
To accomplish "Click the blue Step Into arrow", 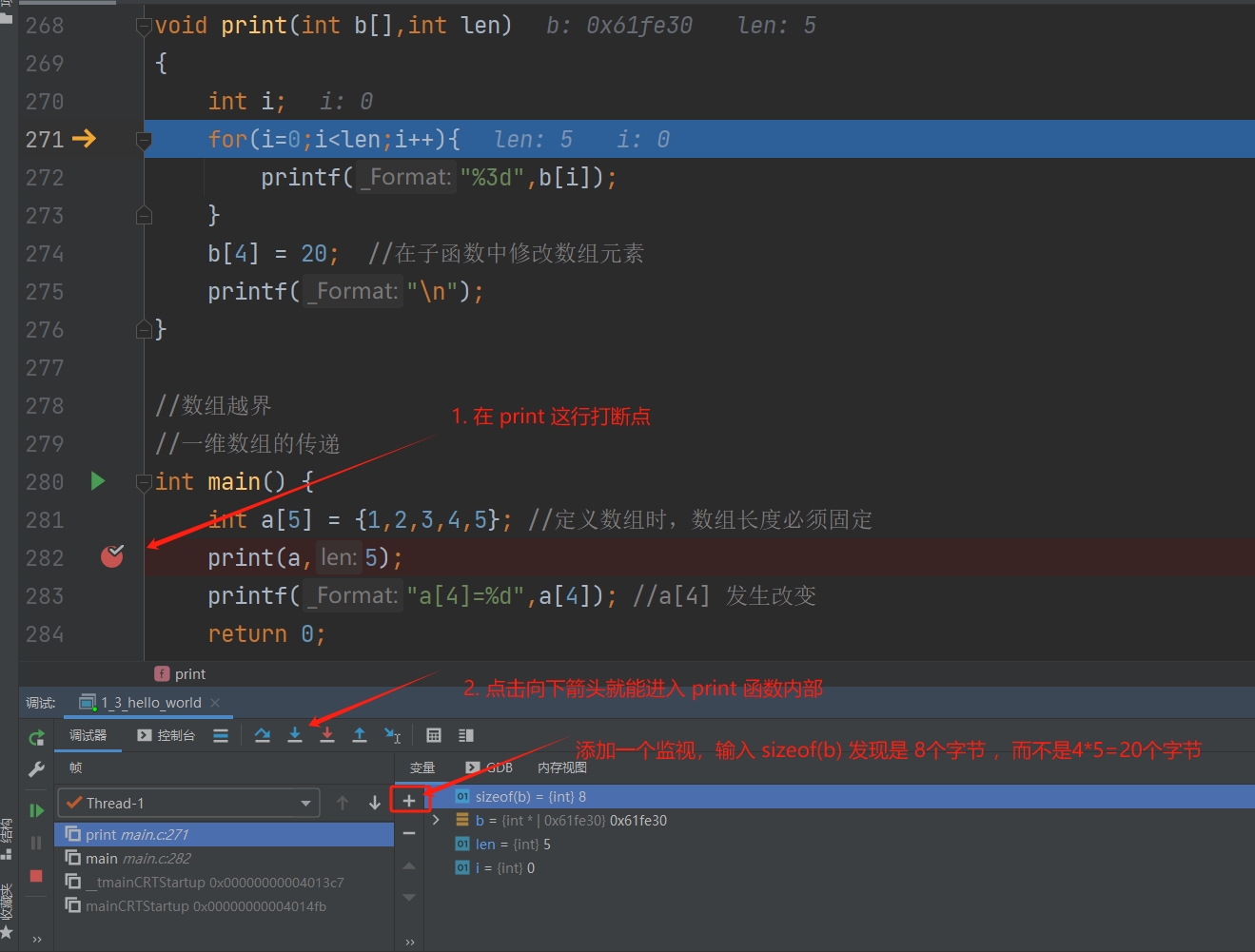I will [295, 735].
